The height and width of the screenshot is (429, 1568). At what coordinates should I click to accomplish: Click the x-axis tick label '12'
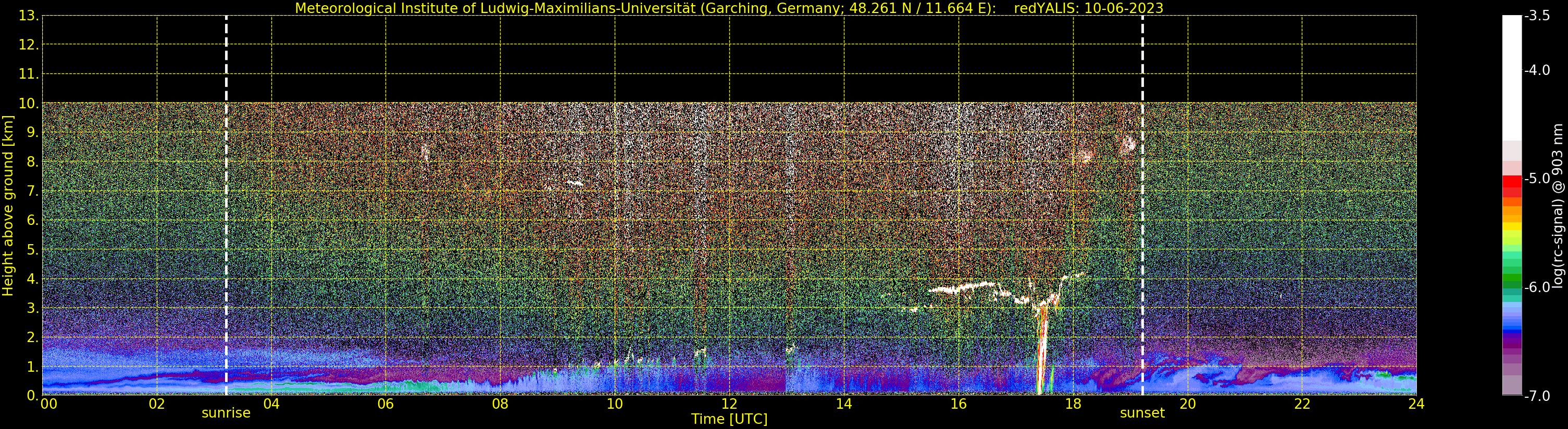[x=729, y=404]
